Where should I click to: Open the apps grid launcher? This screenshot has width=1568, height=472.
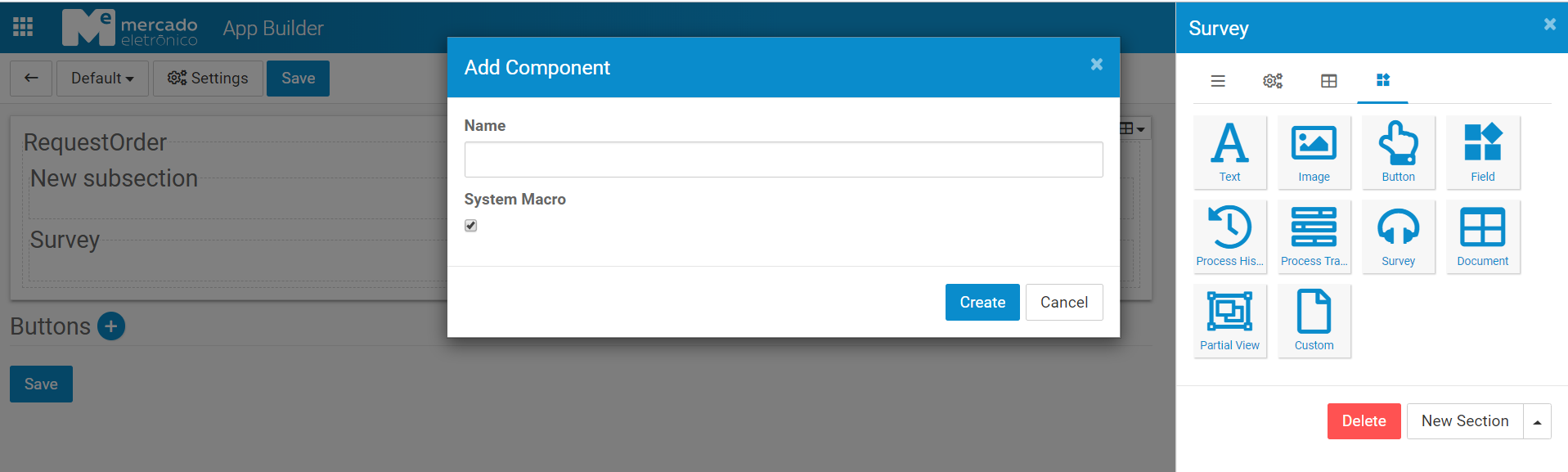pos(23,27)
